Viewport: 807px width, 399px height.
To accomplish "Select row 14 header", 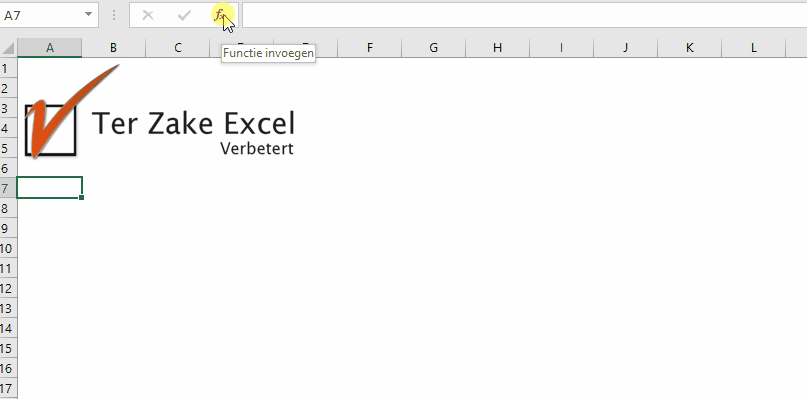I will tap(8, 328).
